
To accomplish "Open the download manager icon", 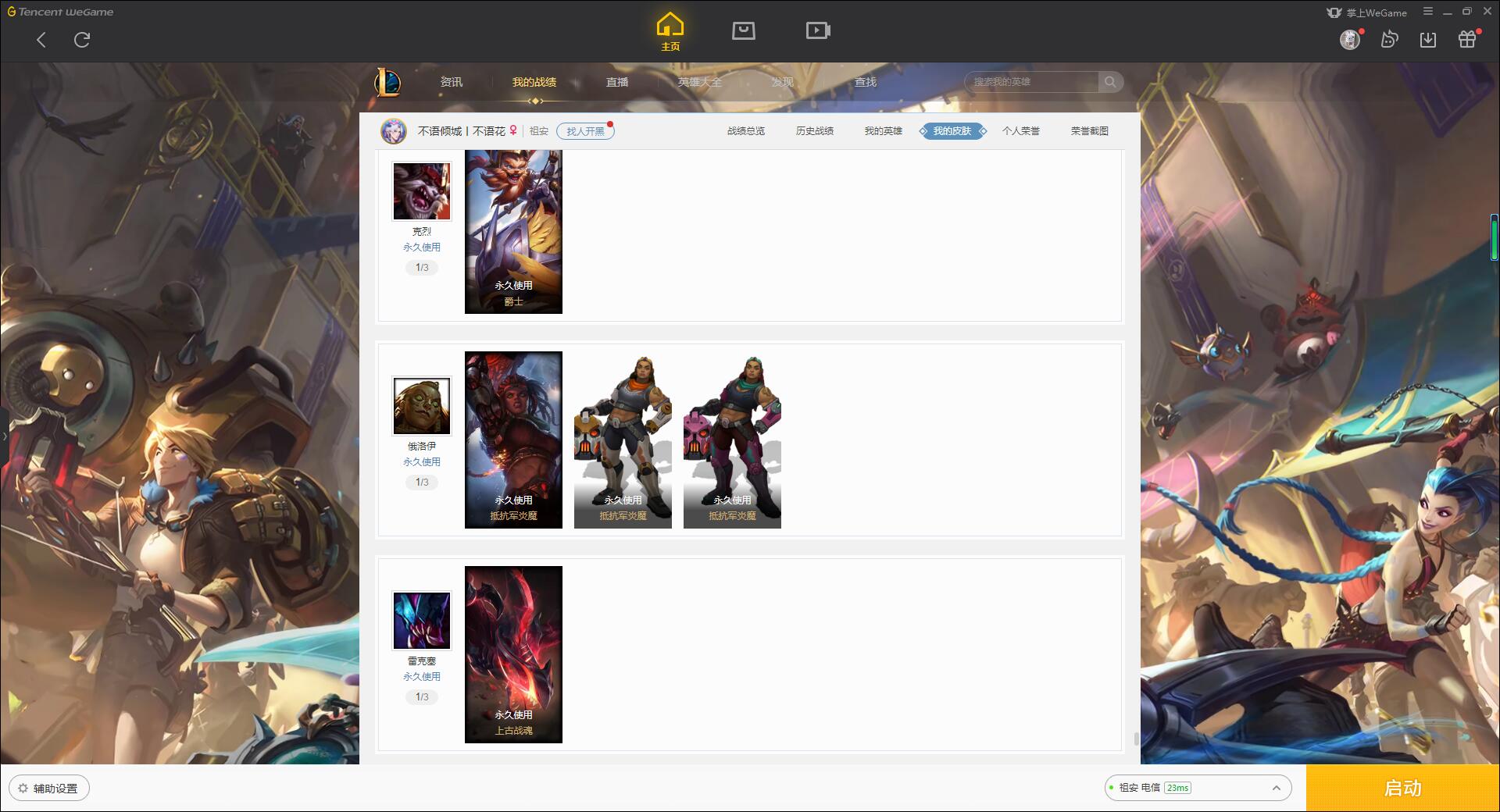I will 1428,39.
